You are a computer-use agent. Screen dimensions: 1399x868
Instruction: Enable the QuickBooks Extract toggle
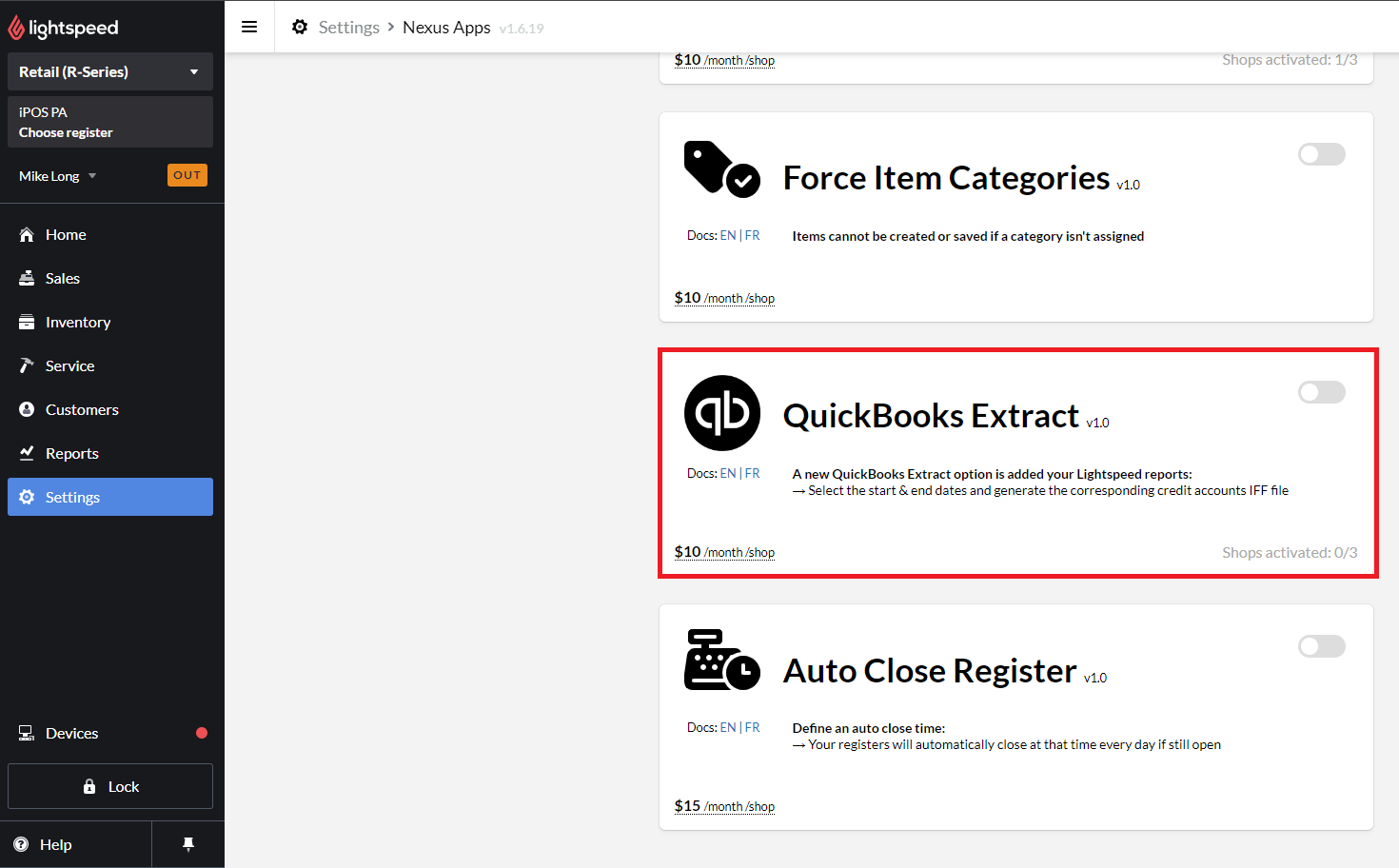[x=1322, y=392]
